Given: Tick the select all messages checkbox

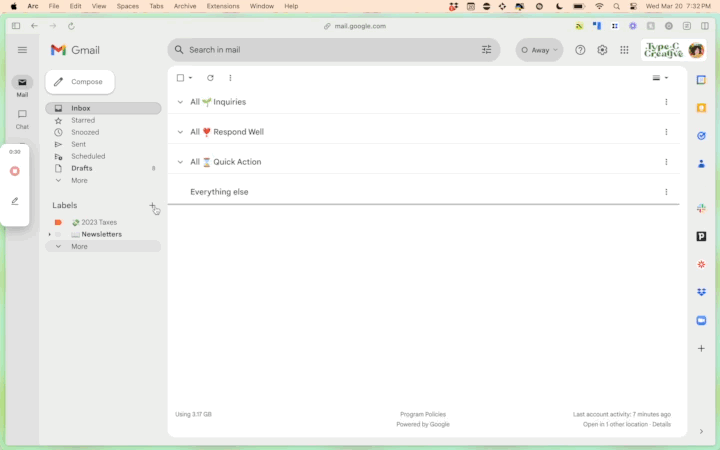Looking at the screenshot, I should click(180, 78).
